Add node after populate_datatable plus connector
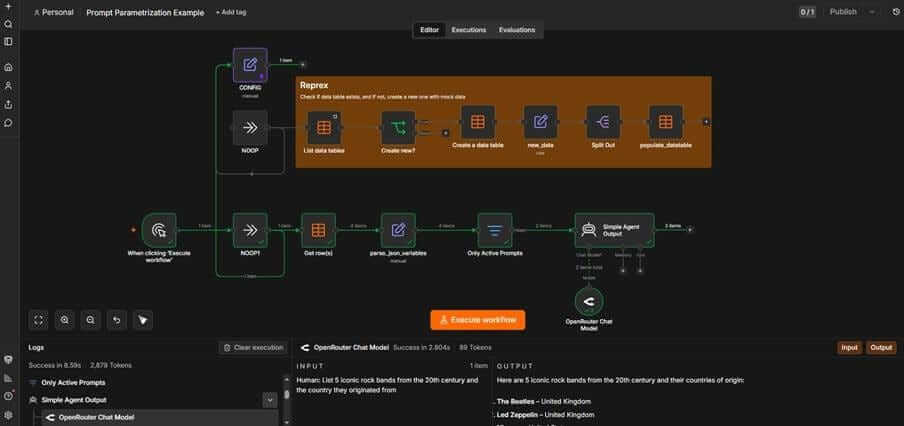This screenshot has width=904, height=426. point(706,122)
